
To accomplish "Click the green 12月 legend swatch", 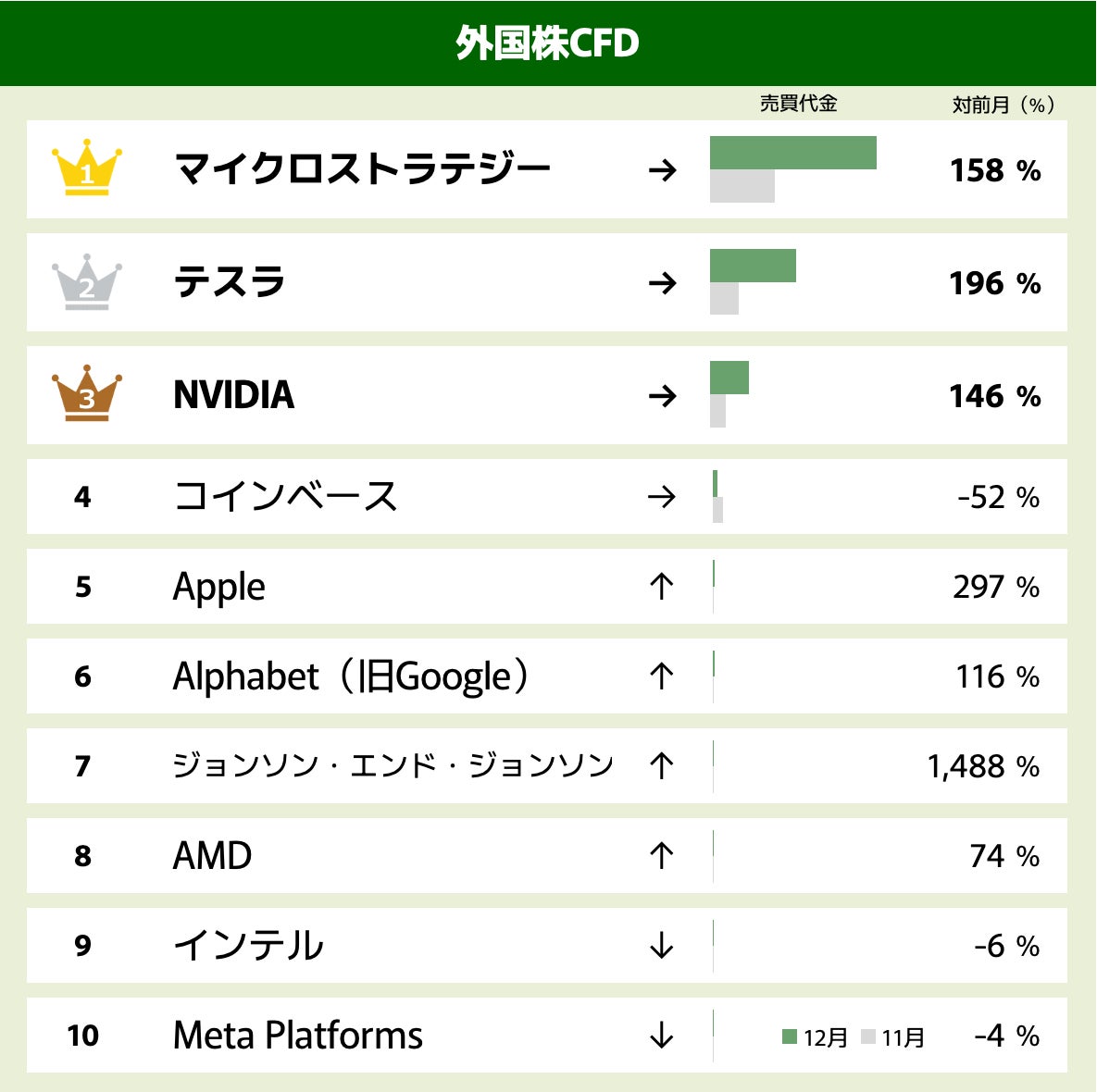I will coord(790,1036).
